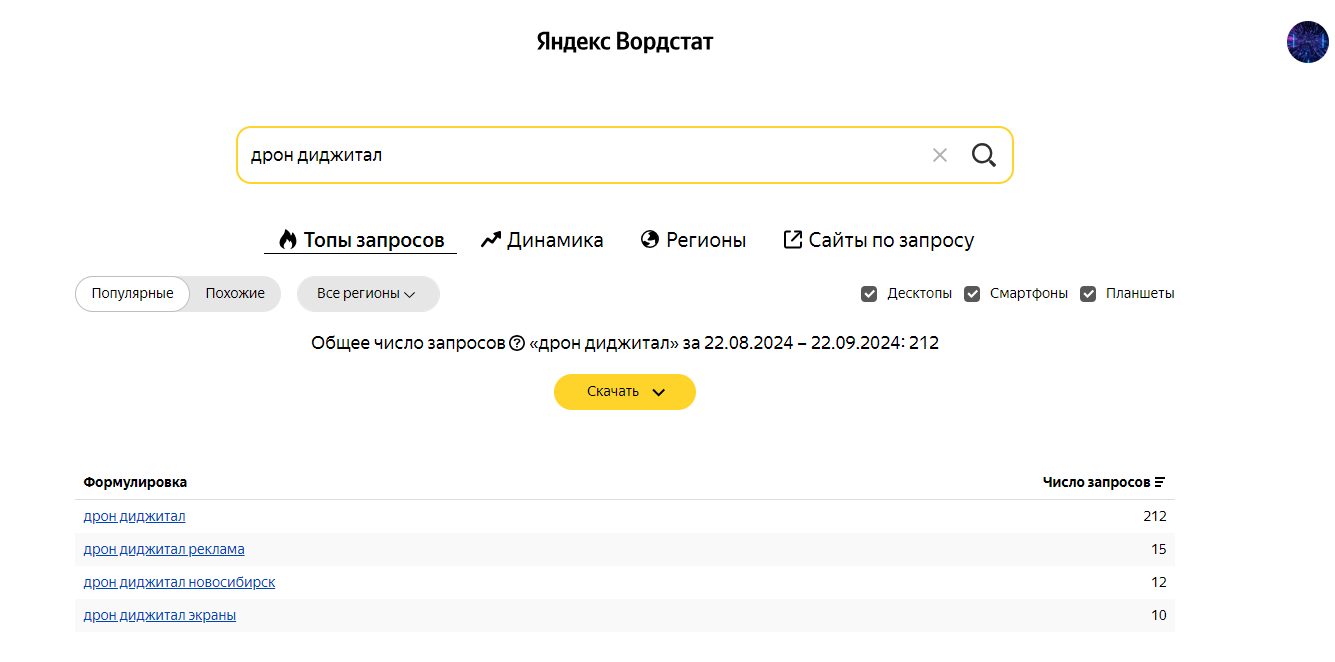Click the count value 15
Viewport: 1335px width, 662px height.
click(x=1158, y=549)
